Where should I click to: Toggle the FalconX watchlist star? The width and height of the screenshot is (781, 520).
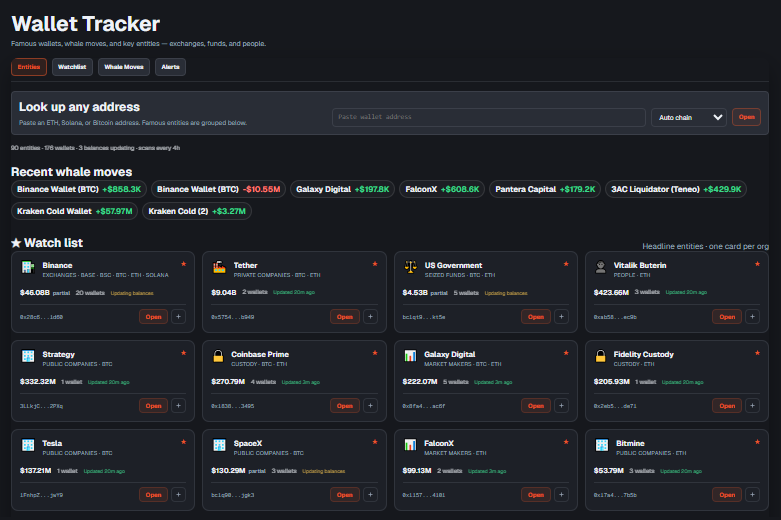point(566,442)
